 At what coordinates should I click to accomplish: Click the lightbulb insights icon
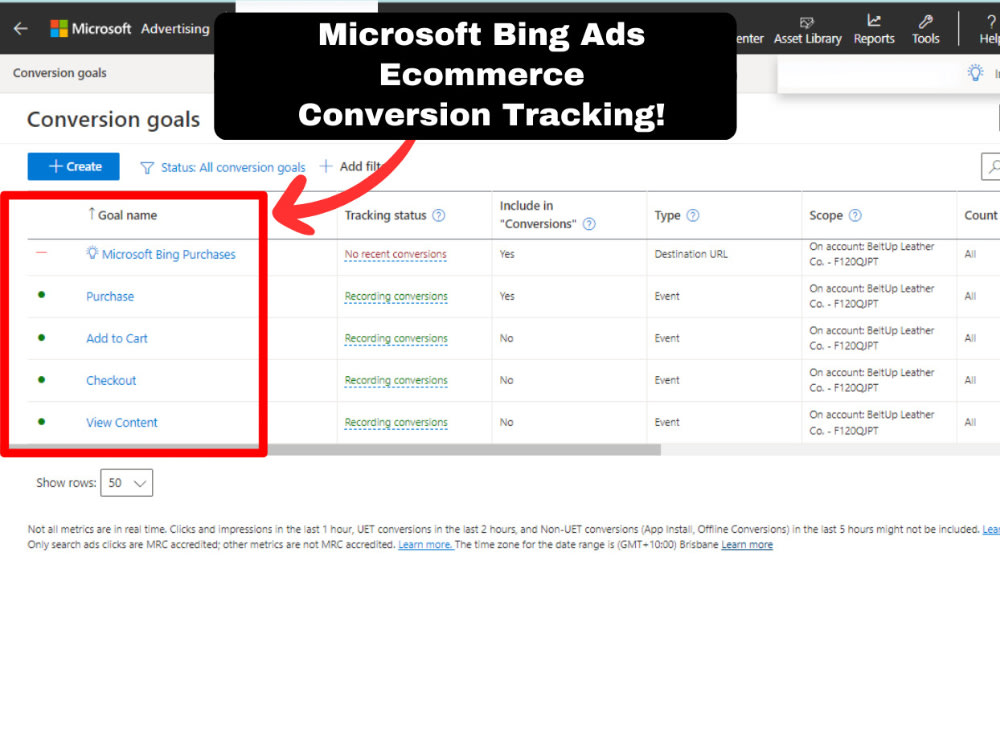click(976, 73)
